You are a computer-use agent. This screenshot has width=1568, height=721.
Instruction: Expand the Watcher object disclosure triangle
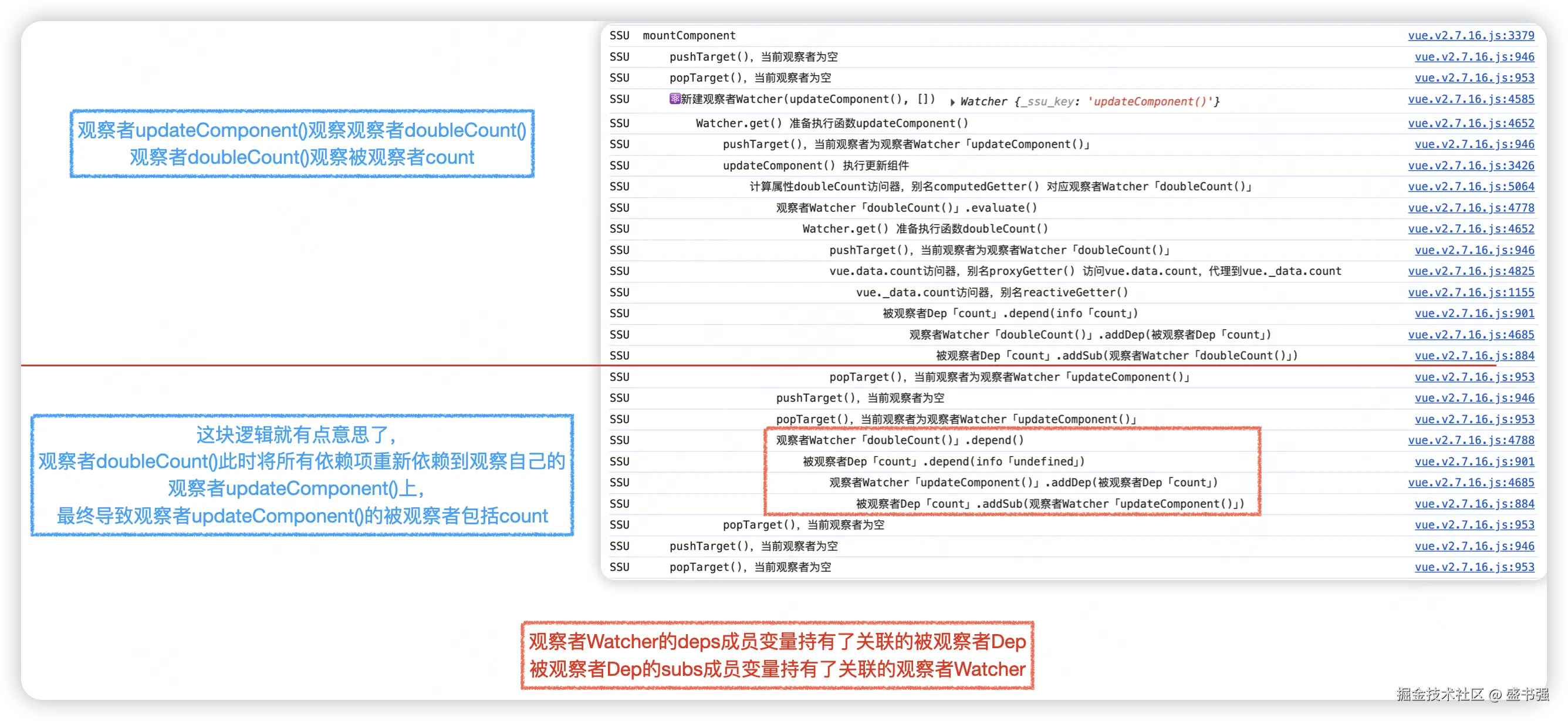(952, 102)
